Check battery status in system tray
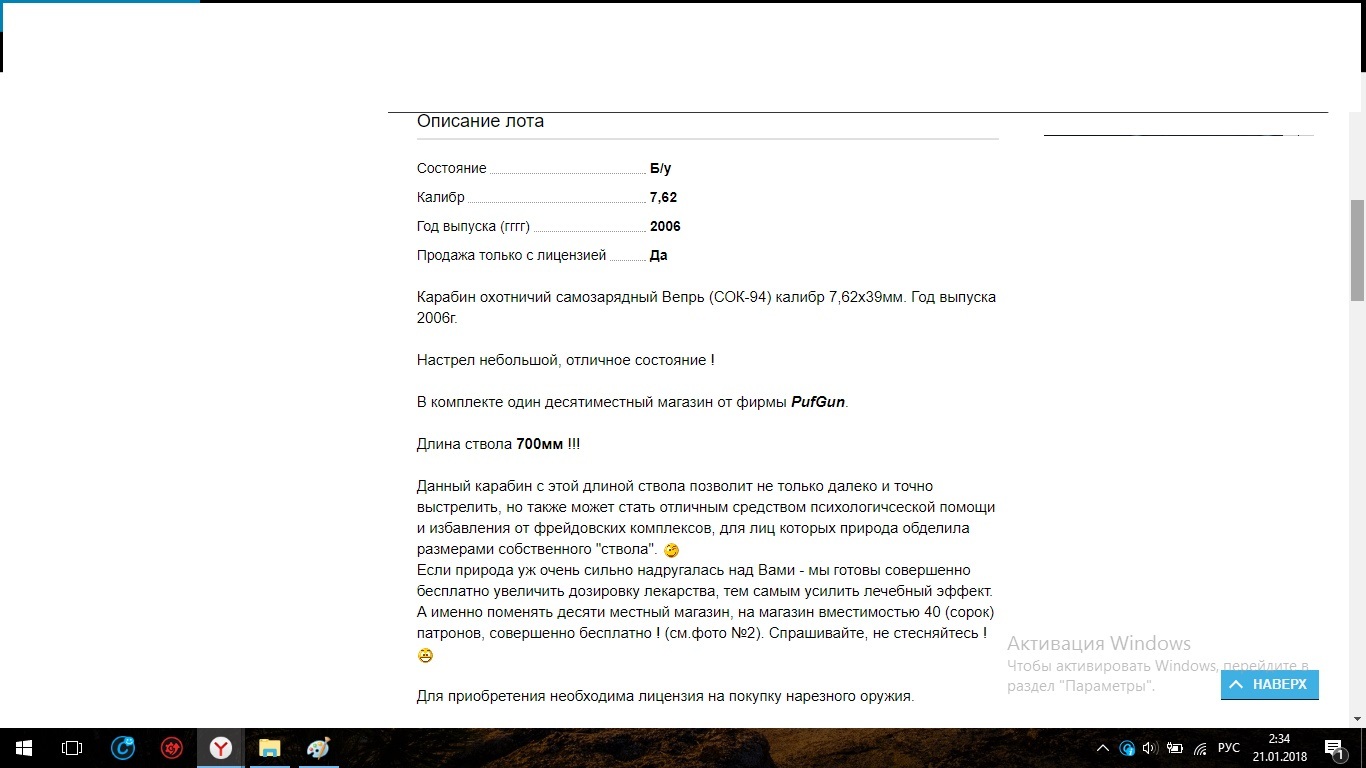Image resolution: width=1366 pixels, height=768 pixels. pos(1173,748)
